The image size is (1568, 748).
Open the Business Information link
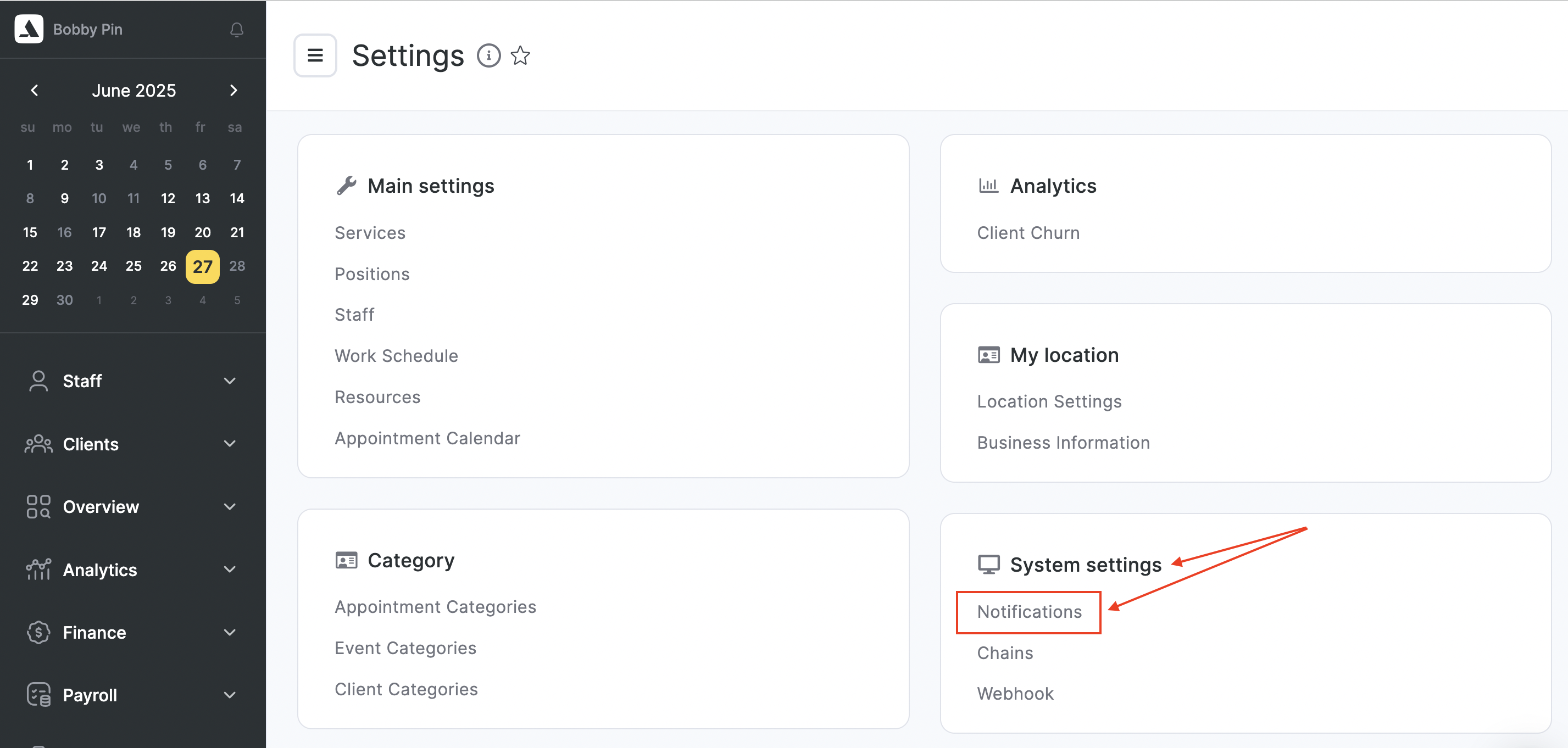click(x=1064, y=443)
